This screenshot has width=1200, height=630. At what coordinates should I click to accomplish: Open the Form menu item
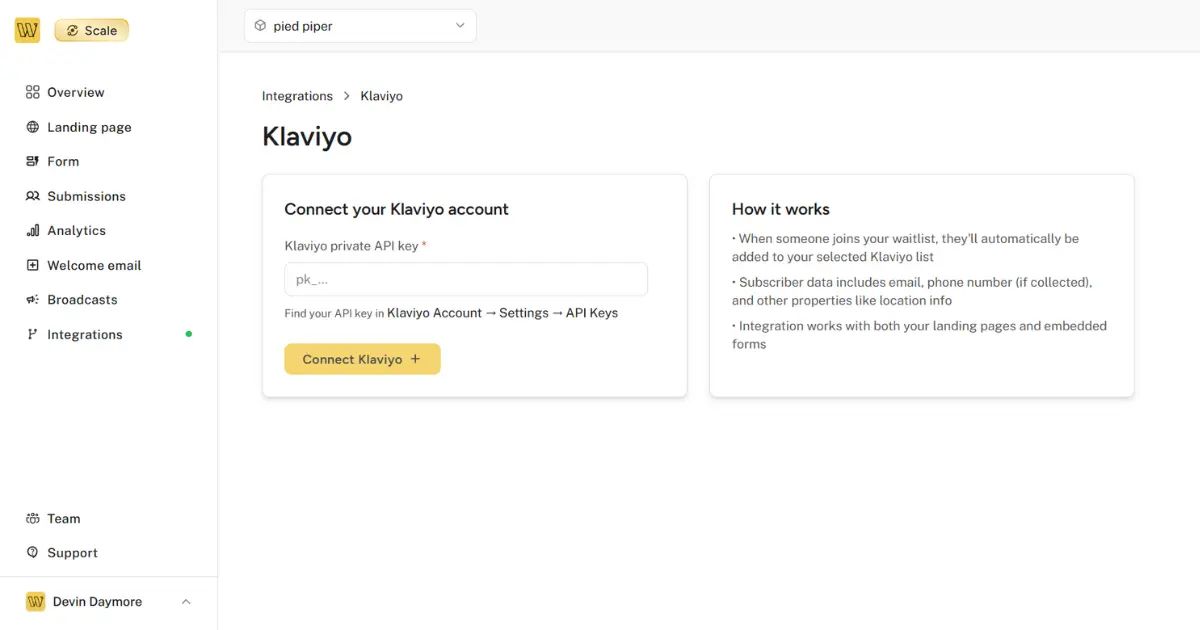(63, 161)
